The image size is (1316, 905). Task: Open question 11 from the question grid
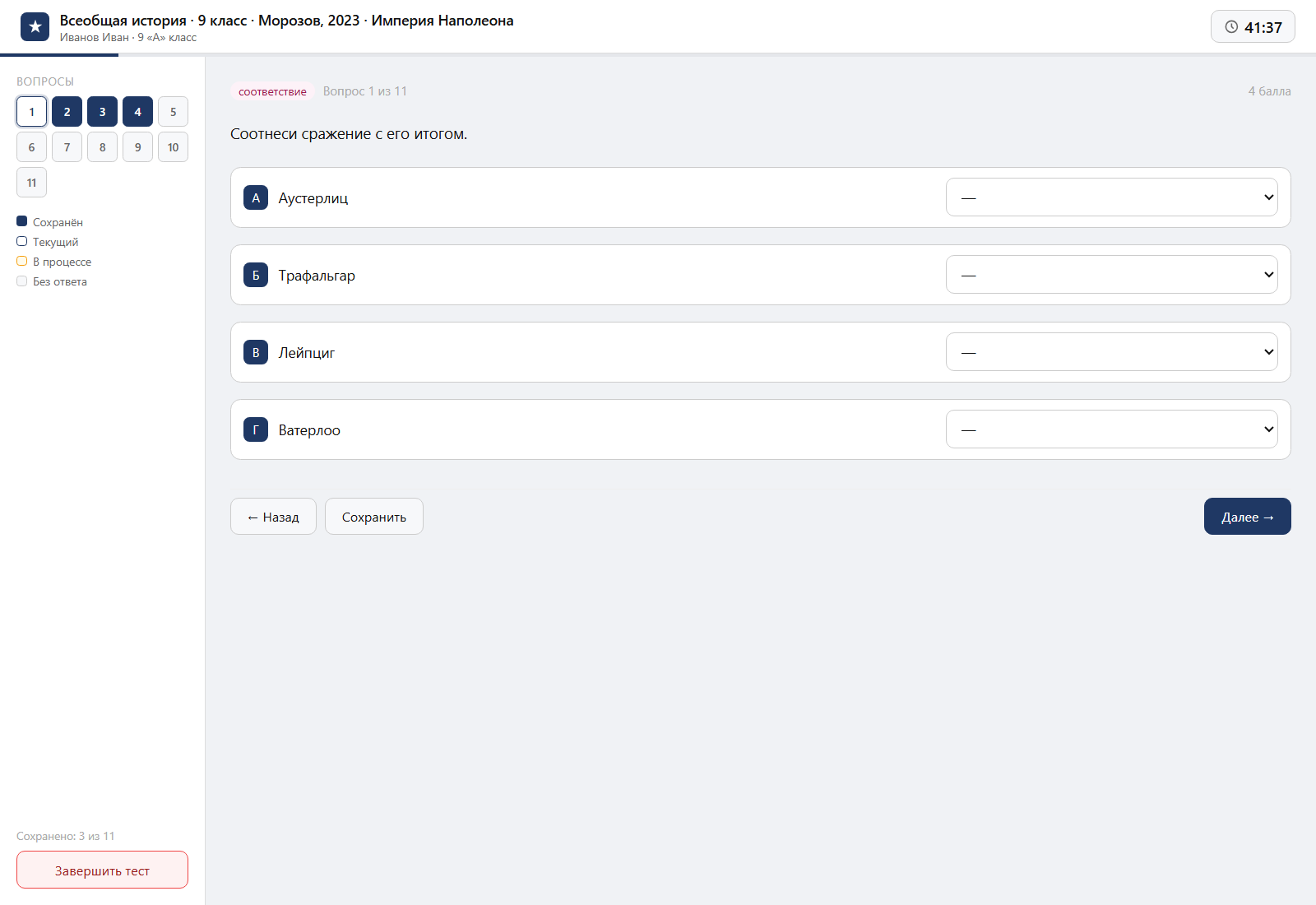31,183
